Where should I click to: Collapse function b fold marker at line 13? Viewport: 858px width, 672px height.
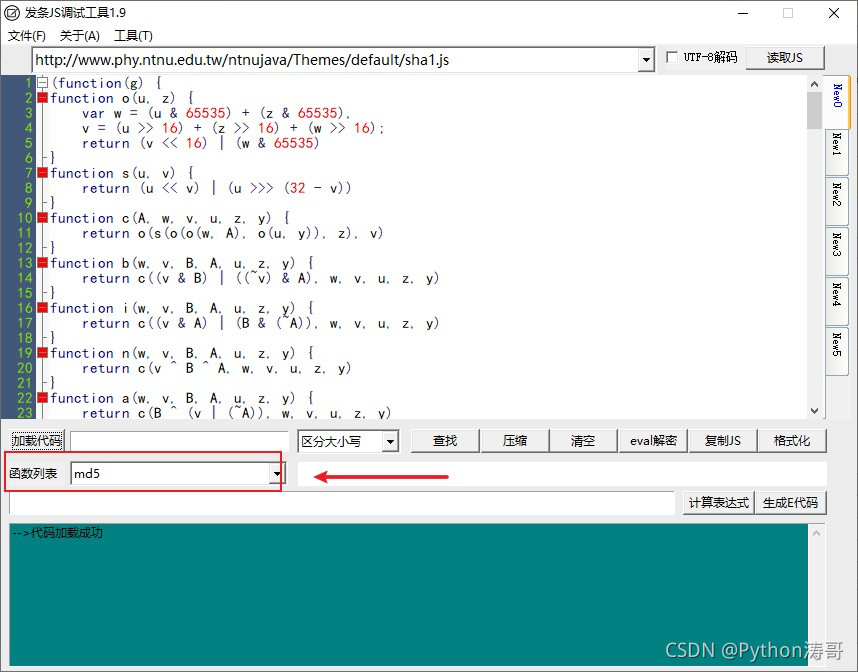click(42, 263)
